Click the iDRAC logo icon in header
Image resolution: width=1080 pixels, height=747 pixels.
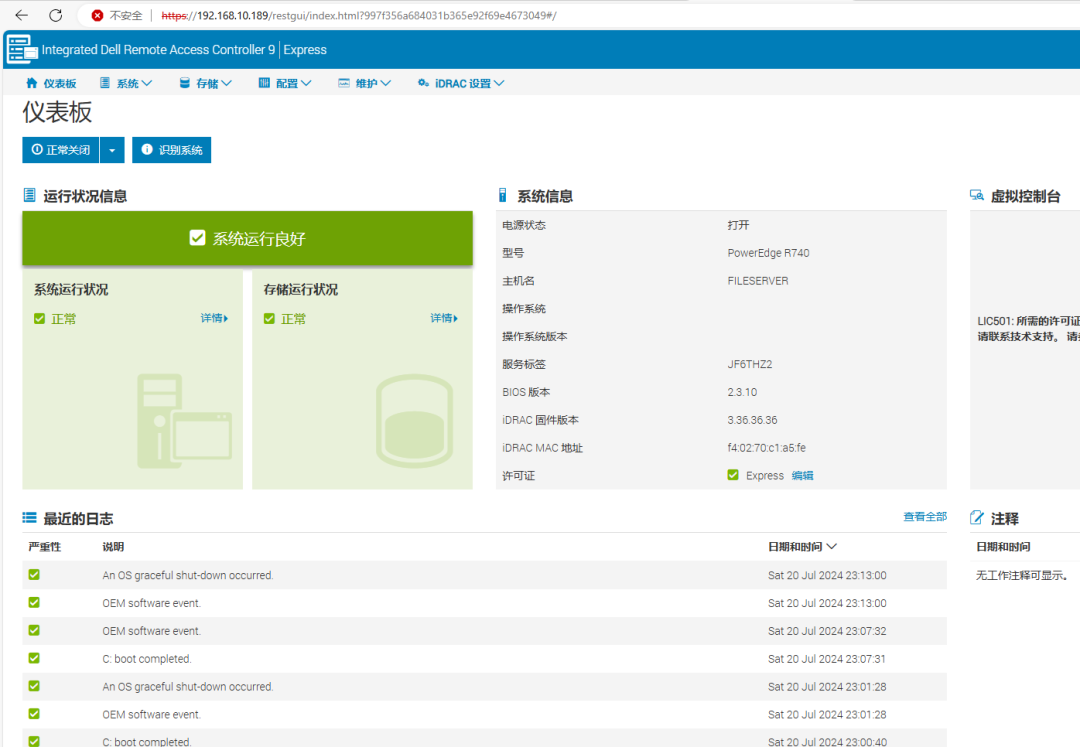click(x=21, y=49)
